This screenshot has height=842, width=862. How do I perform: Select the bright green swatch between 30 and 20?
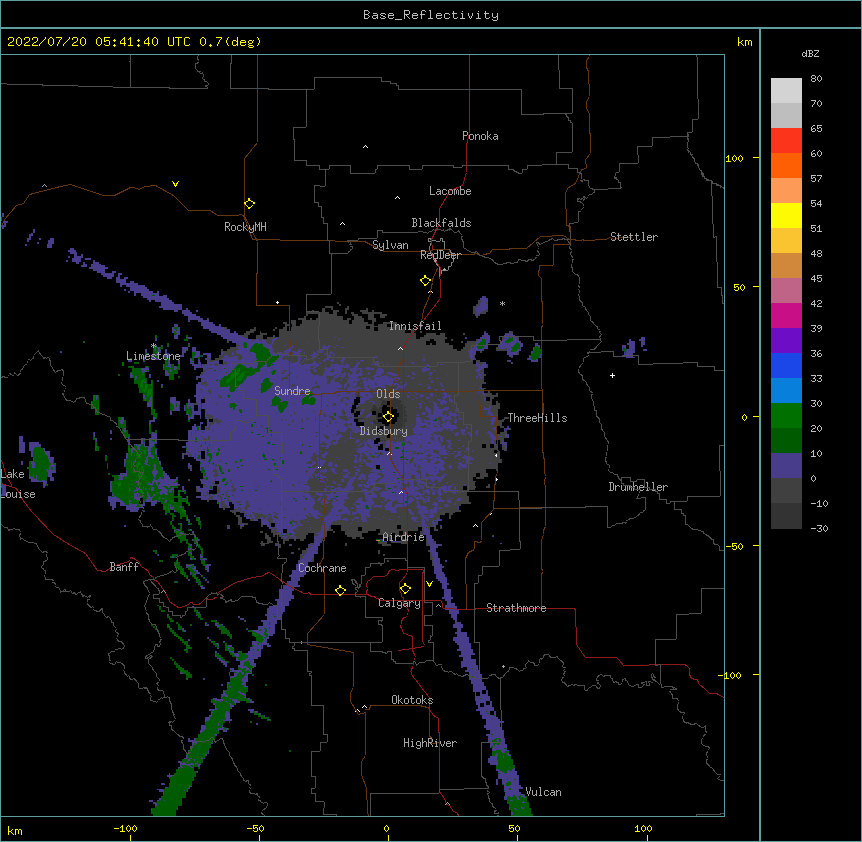[x=786, y=416]
